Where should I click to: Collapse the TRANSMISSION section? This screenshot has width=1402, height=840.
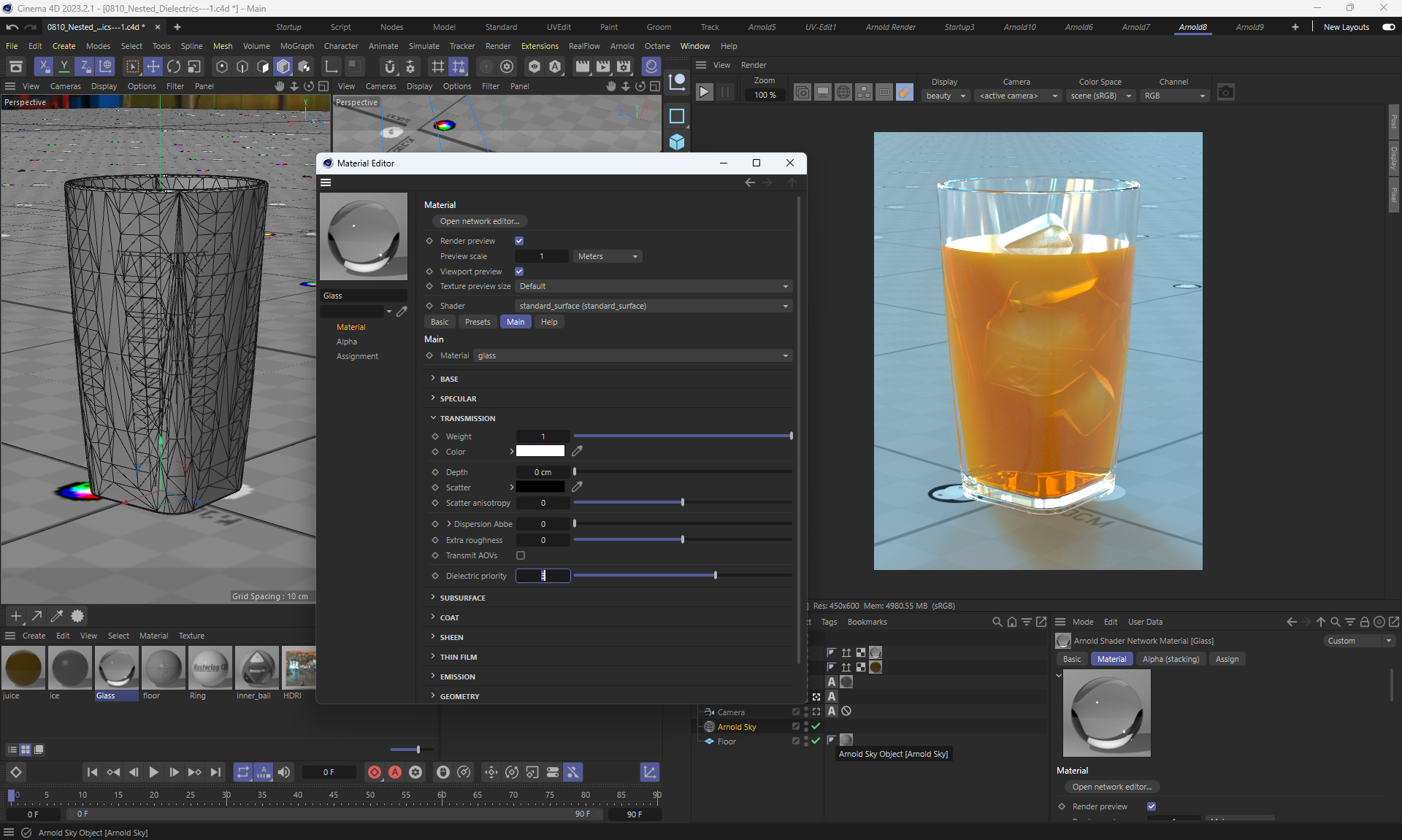(467, 418)
